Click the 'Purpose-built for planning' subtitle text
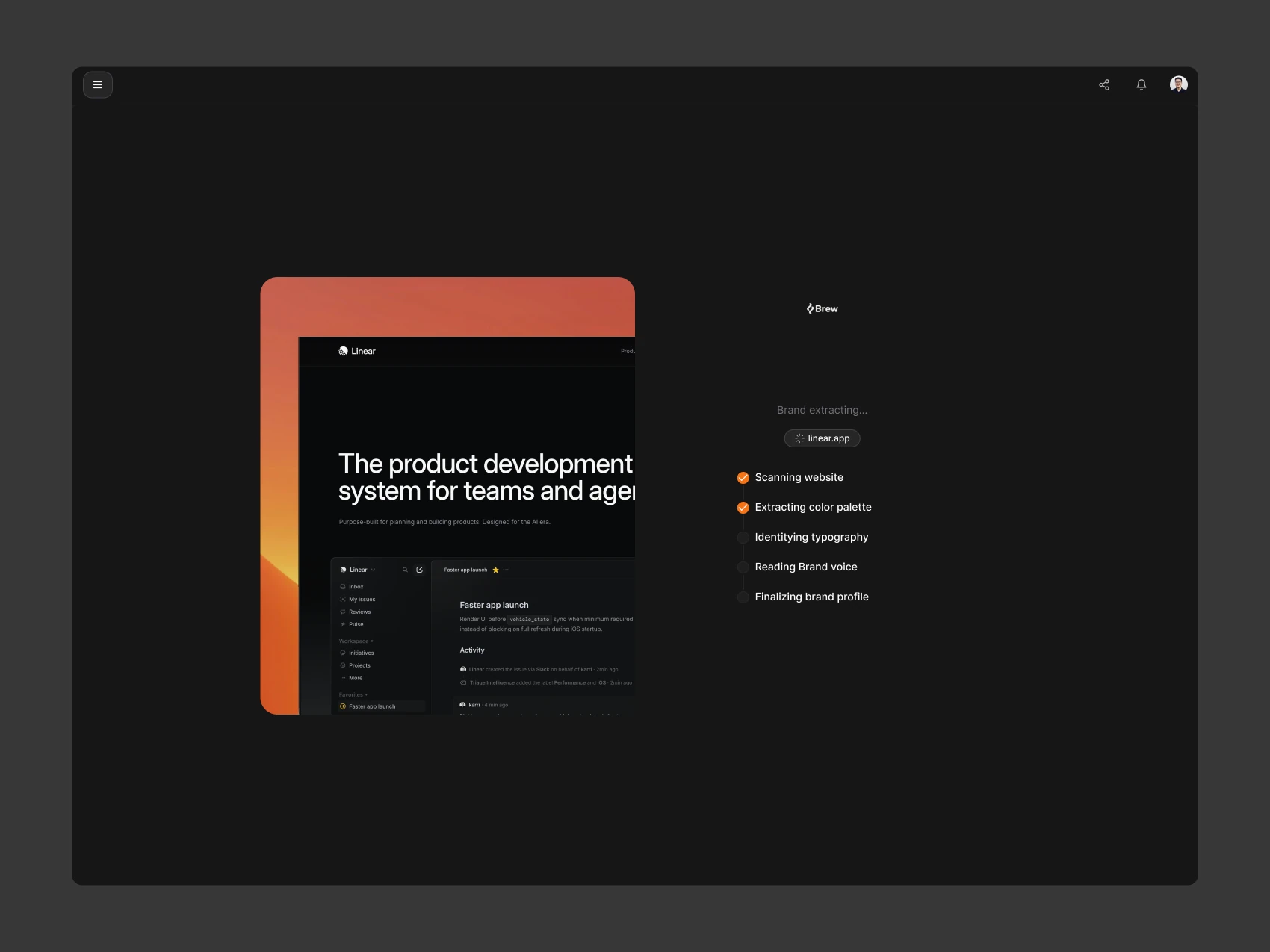This screenshot has width=1270, height=952. (x=444, y=522)
